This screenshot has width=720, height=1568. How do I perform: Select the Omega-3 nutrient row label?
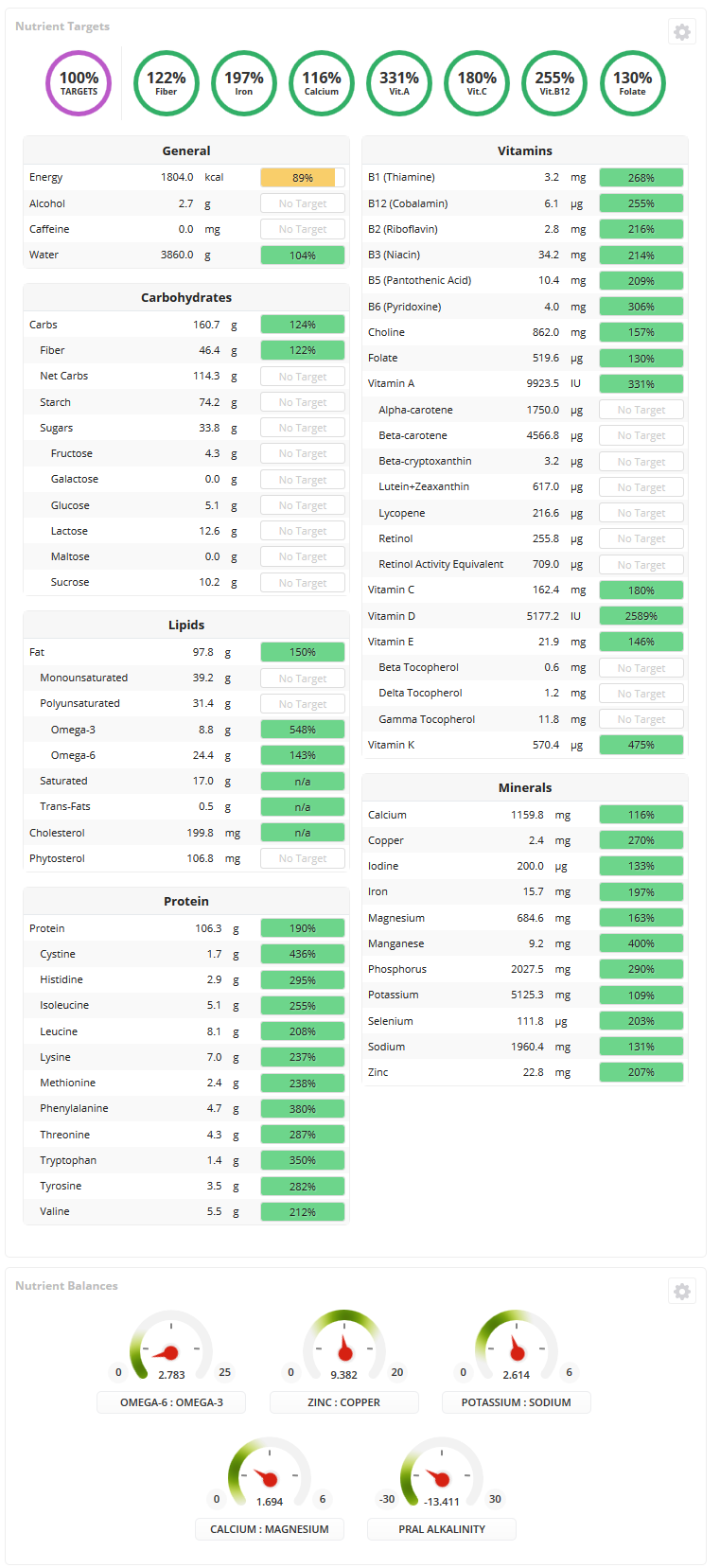73,730
